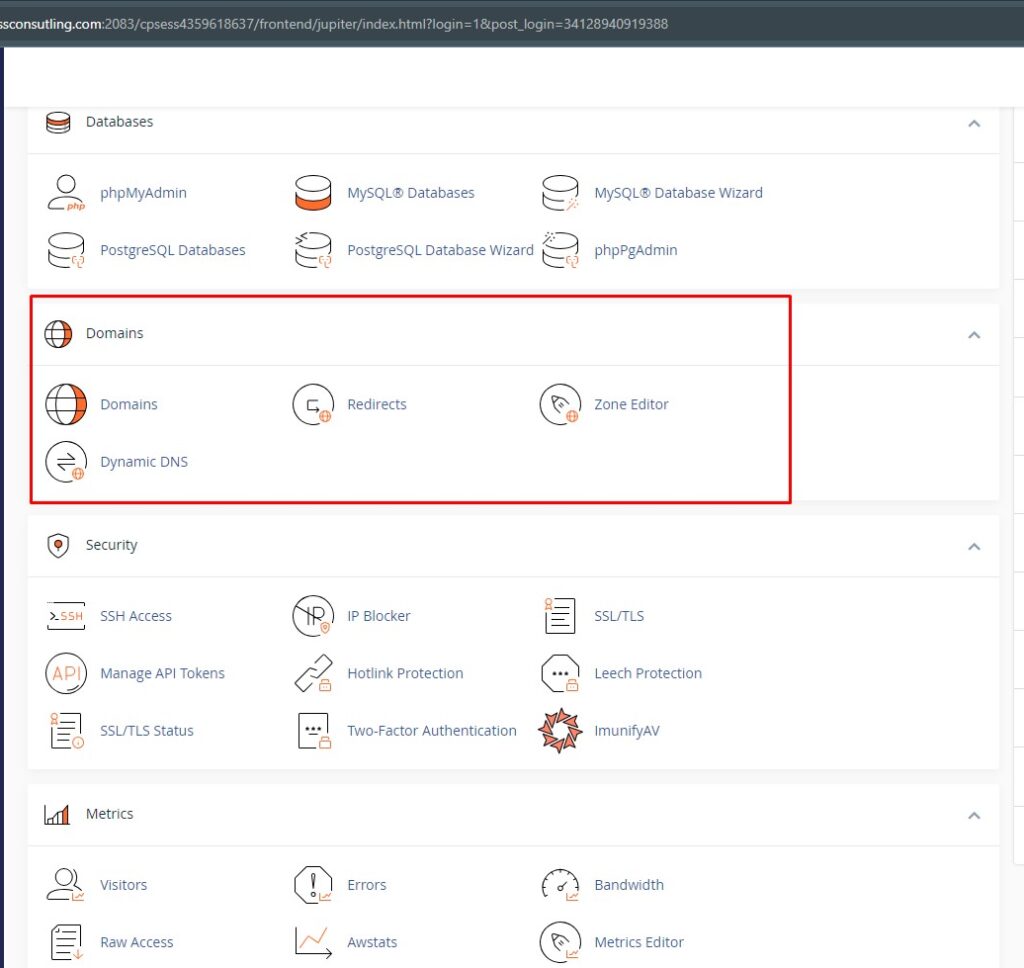
Task: Click the MySQL Databases icon
Action: (313, 193)
